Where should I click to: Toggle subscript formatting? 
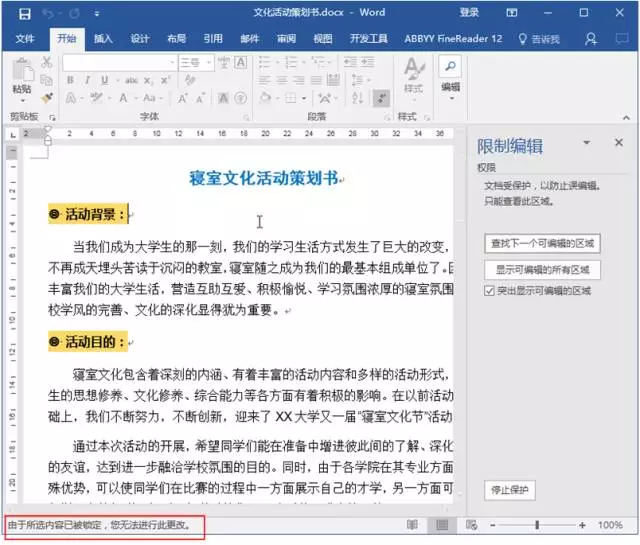point(148,81)
